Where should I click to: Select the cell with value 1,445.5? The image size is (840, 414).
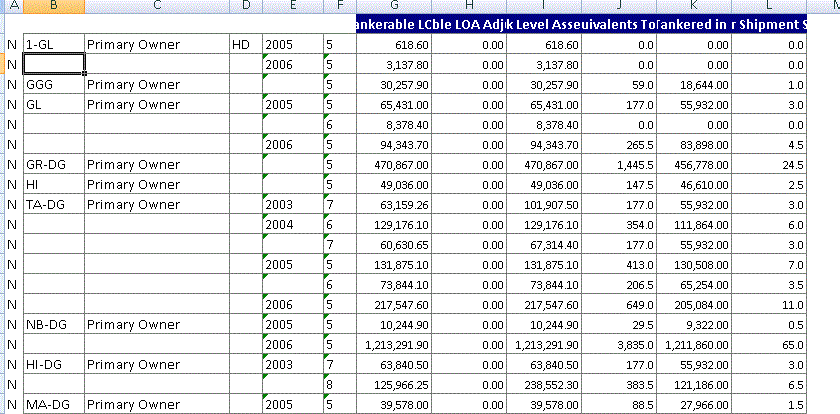coord(619,164)
